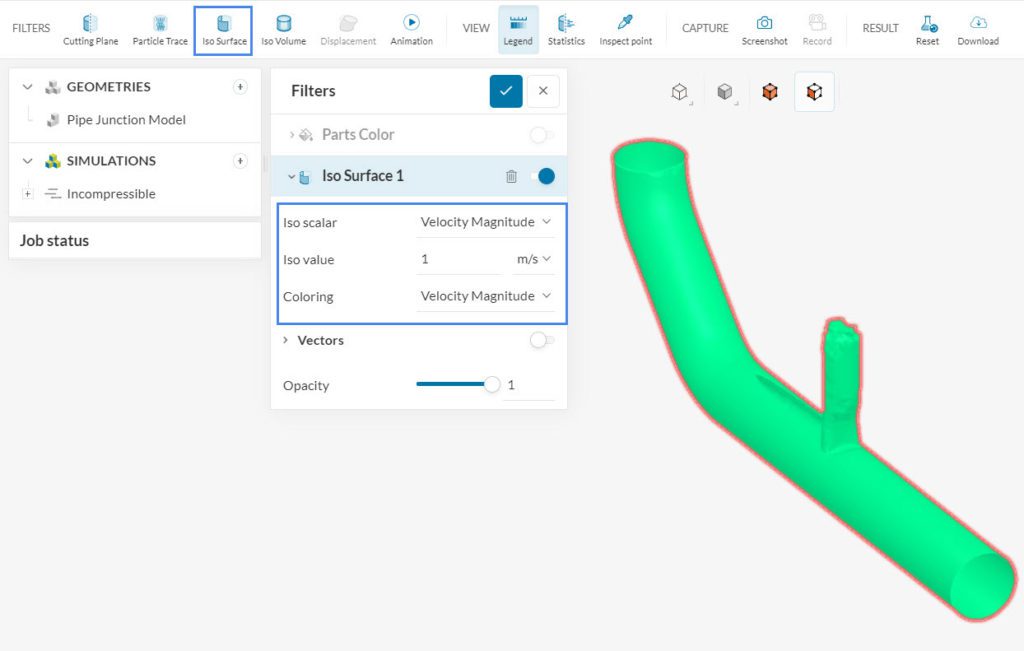Change the Iso value unit m/s dropdown
This screenshot has height=651, width=1024.
point(533,259)
